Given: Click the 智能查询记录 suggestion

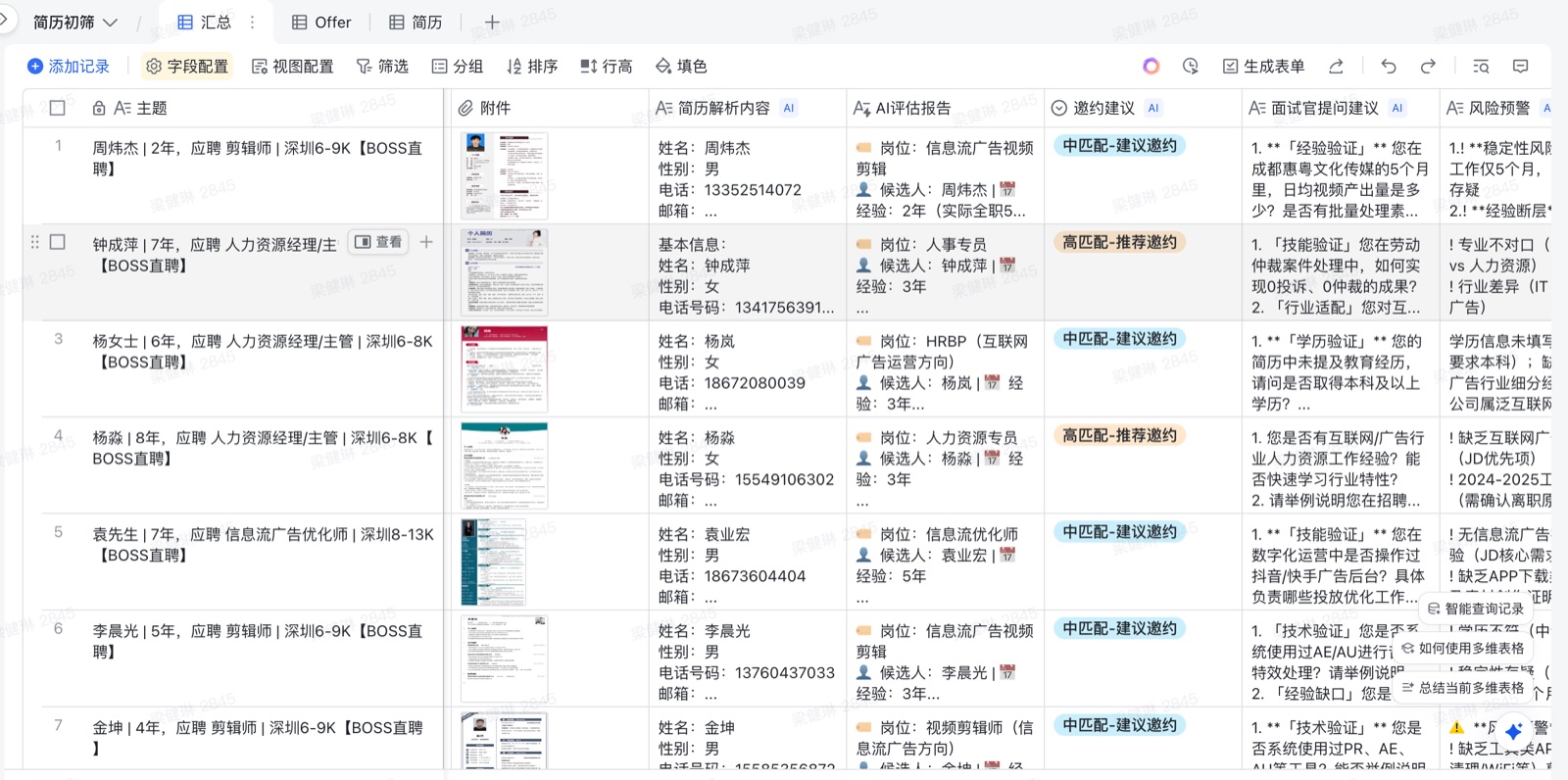Looking at the screenshot, I should [x=1475, y=609].
